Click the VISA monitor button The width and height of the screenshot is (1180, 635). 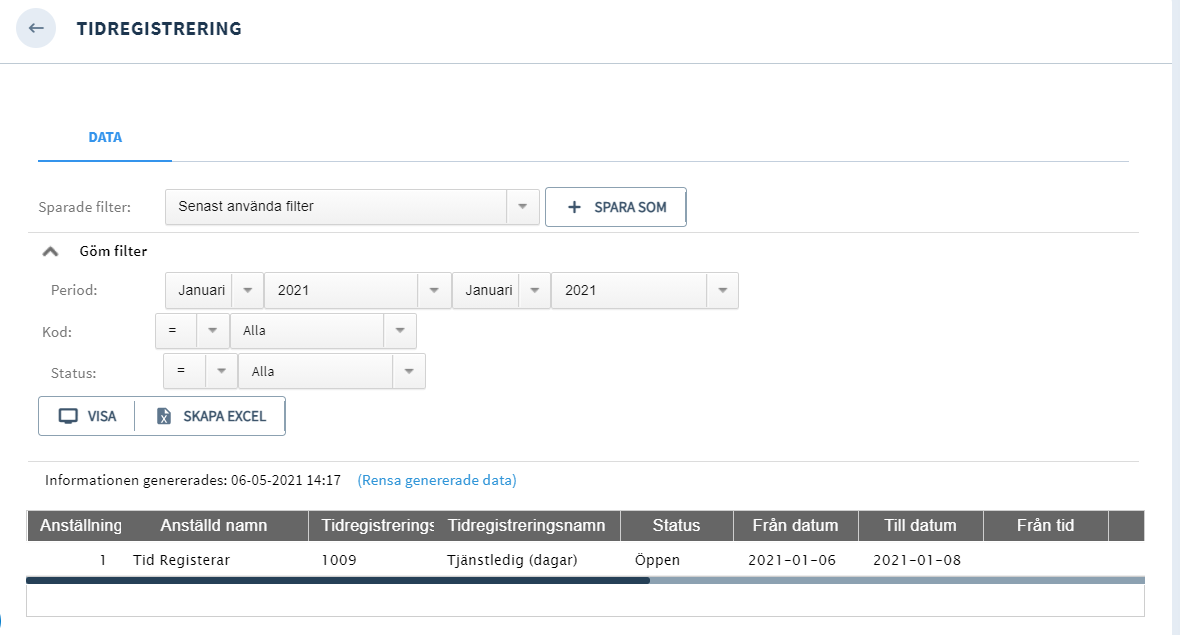(87, 416)
